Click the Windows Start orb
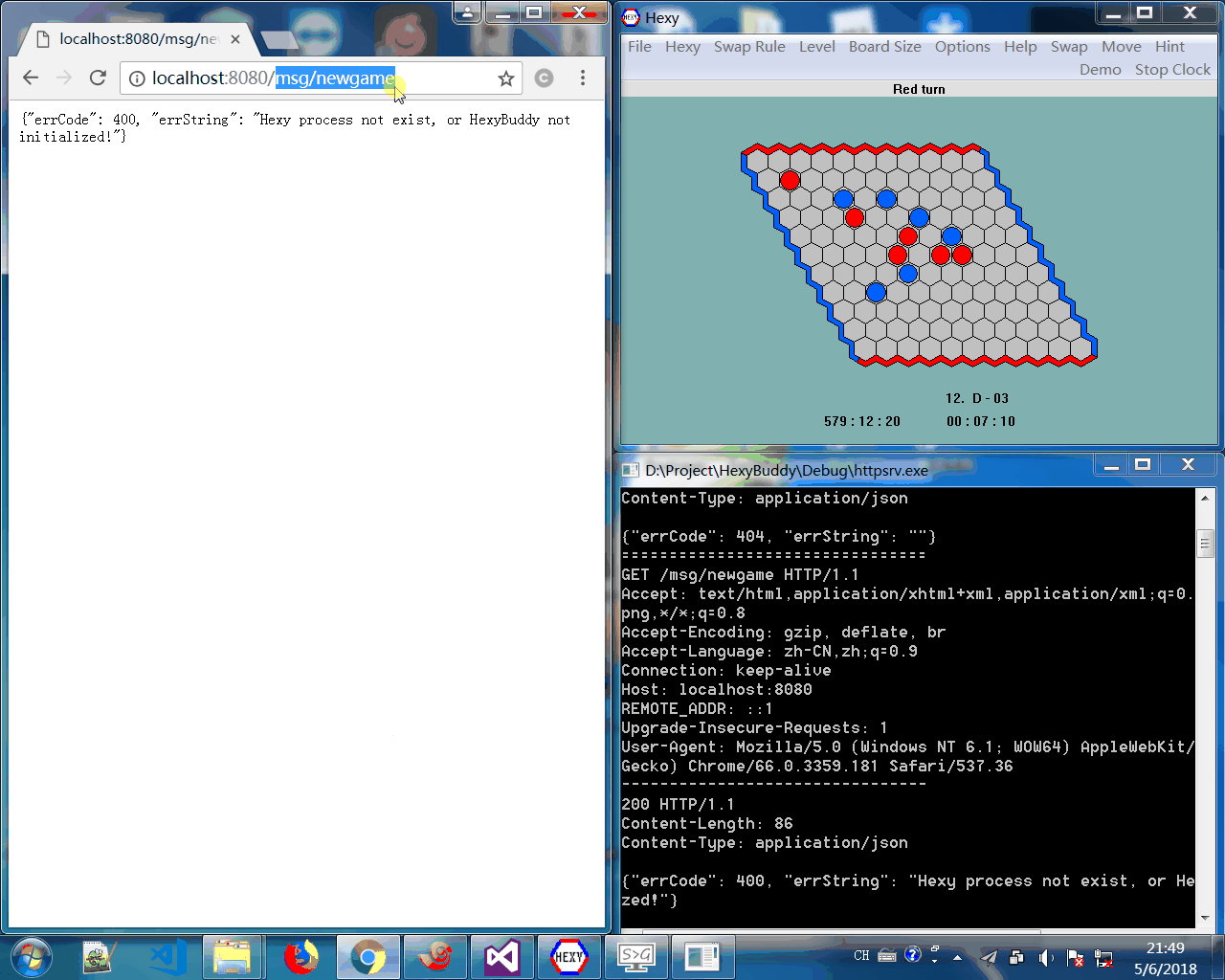 point(30,957)
